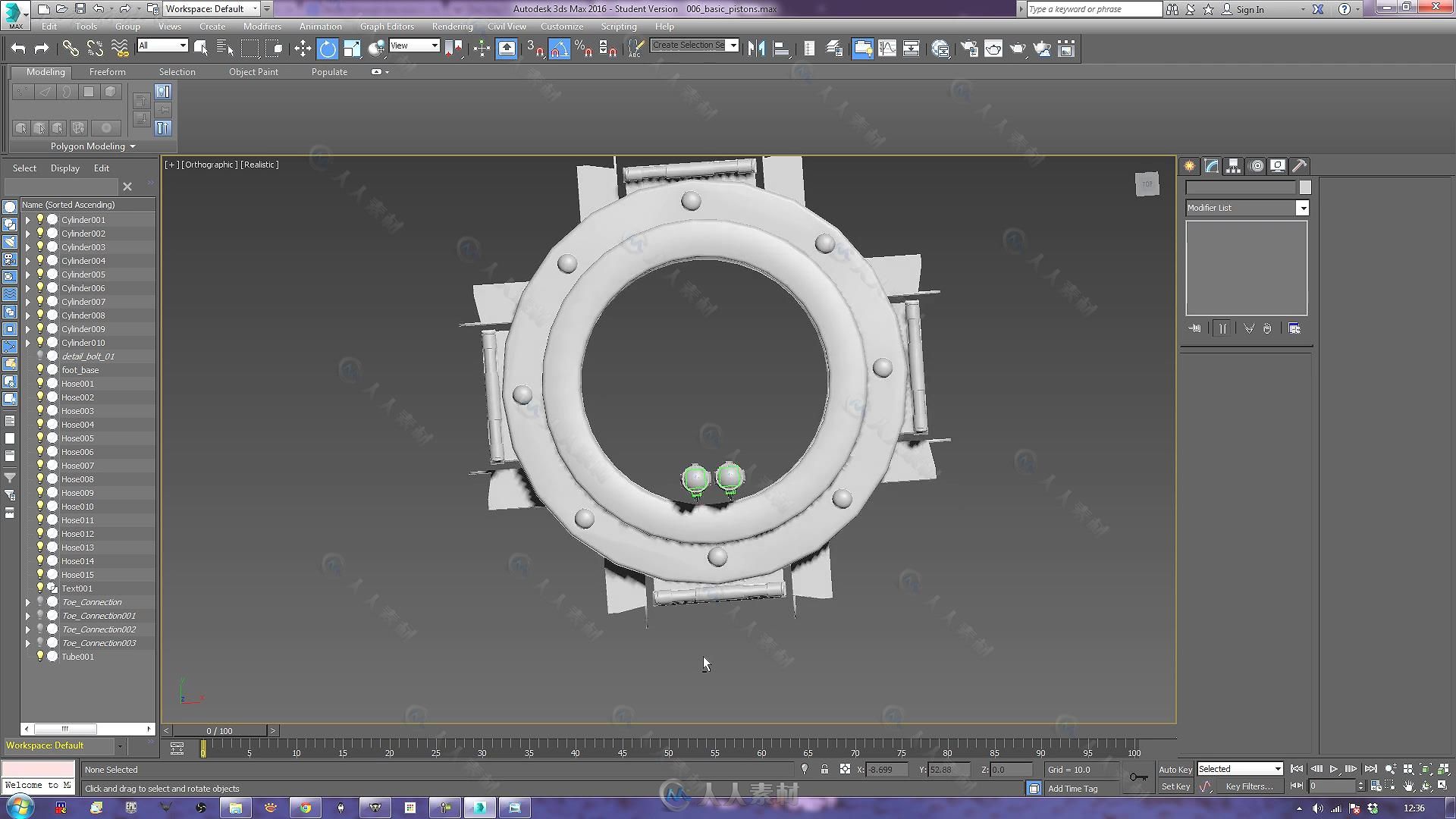
Task: Activate the Unlink Selection tool
Action: (x=95, y=49)
